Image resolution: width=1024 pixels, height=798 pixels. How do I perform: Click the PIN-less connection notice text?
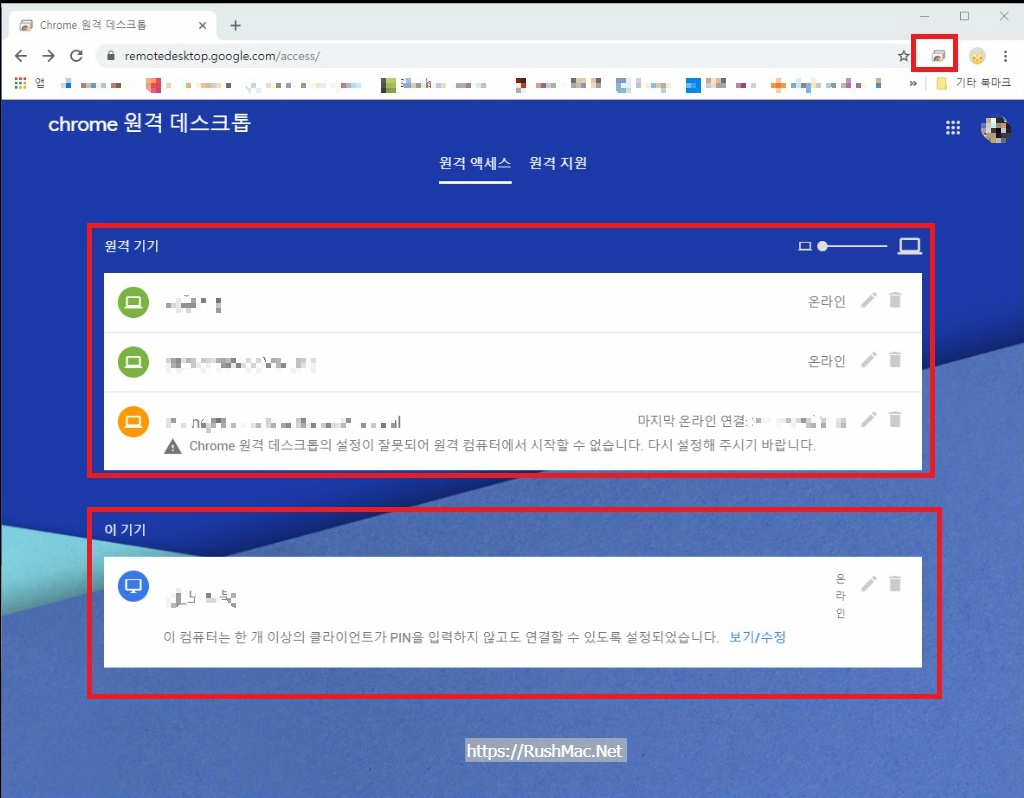click(441, 637)
